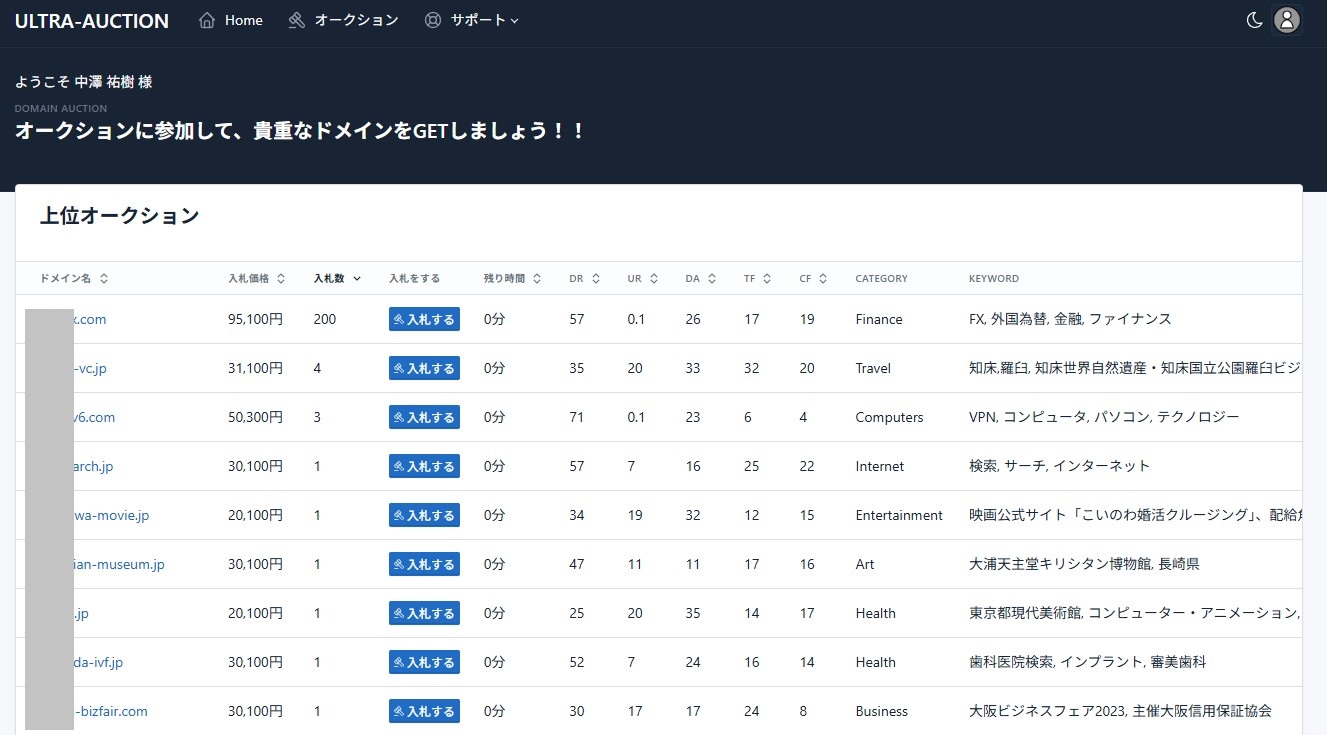1327x735 pixels.
Task: Click 入札する button in Art row
Action: tap(424, 564)
